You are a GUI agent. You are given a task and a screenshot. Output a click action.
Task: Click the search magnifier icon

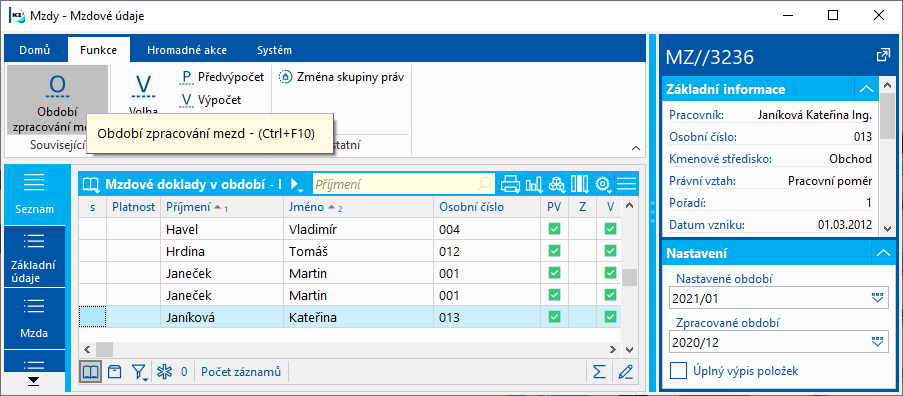point(486,184)
